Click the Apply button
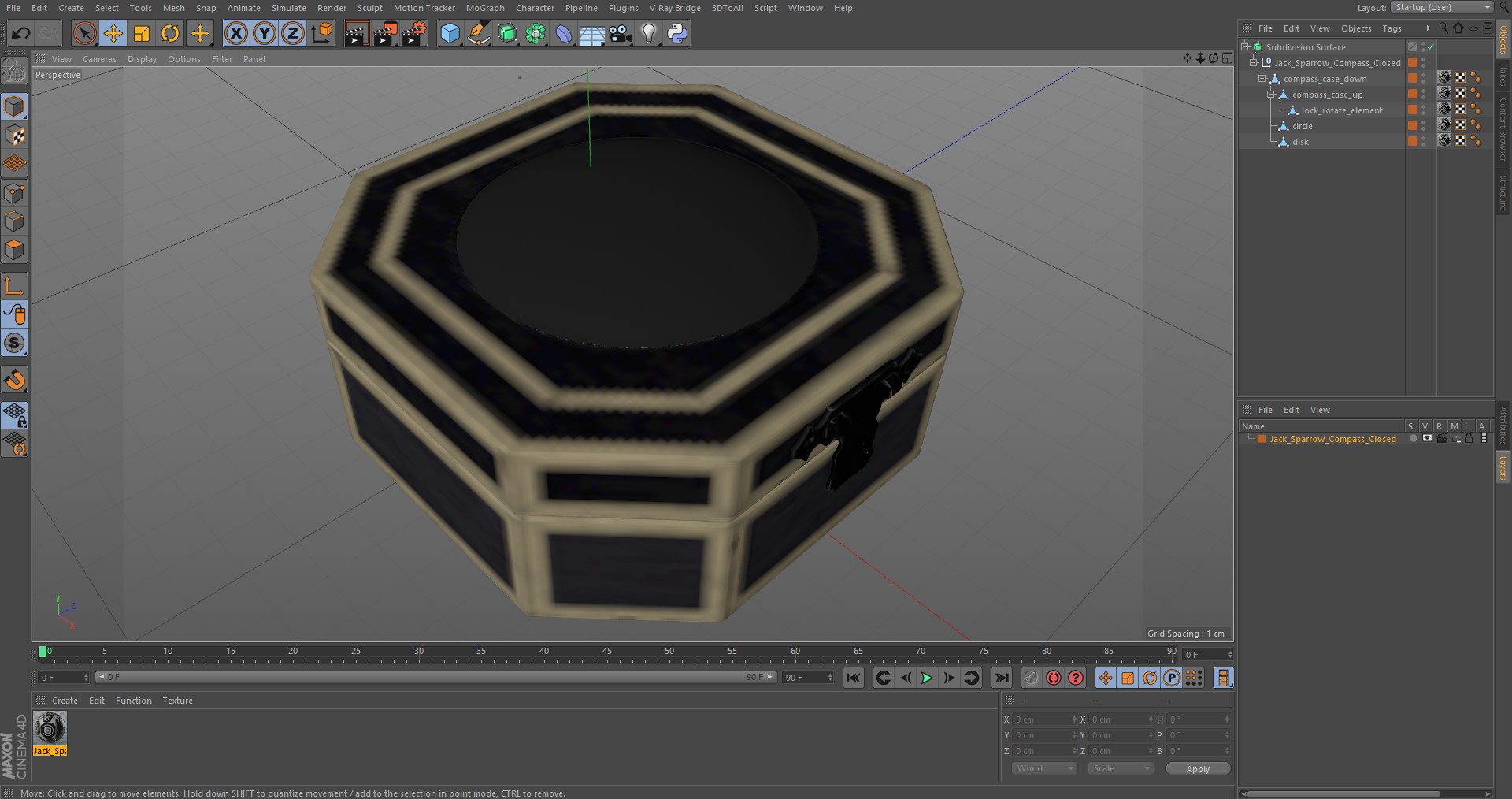 tap(1198, 769)
